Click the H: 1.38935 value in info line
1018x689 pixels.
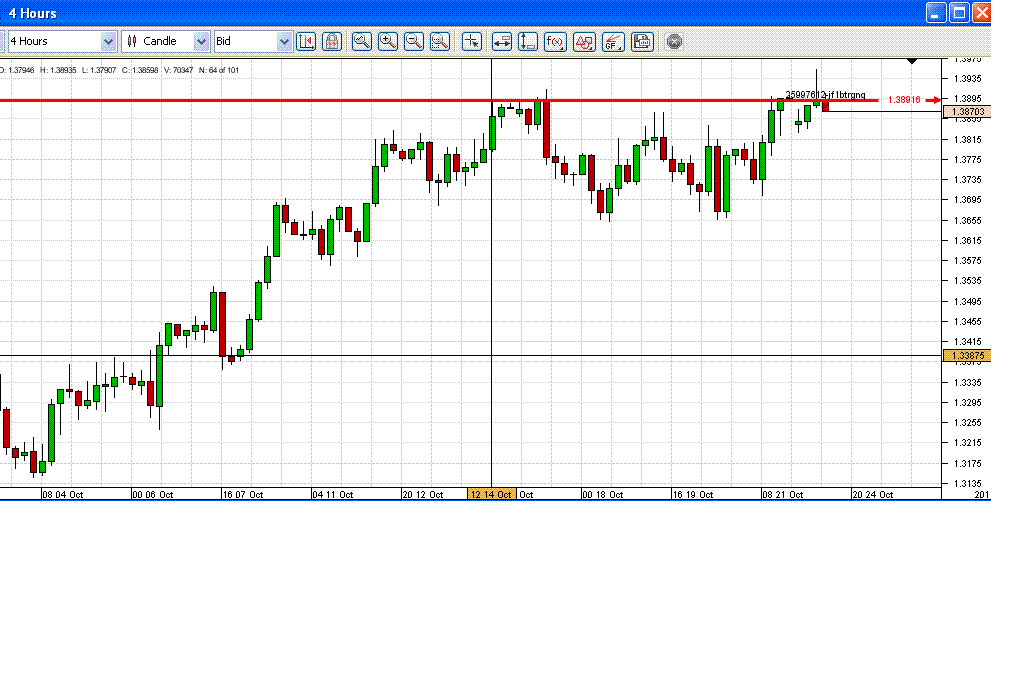[58, 70]
